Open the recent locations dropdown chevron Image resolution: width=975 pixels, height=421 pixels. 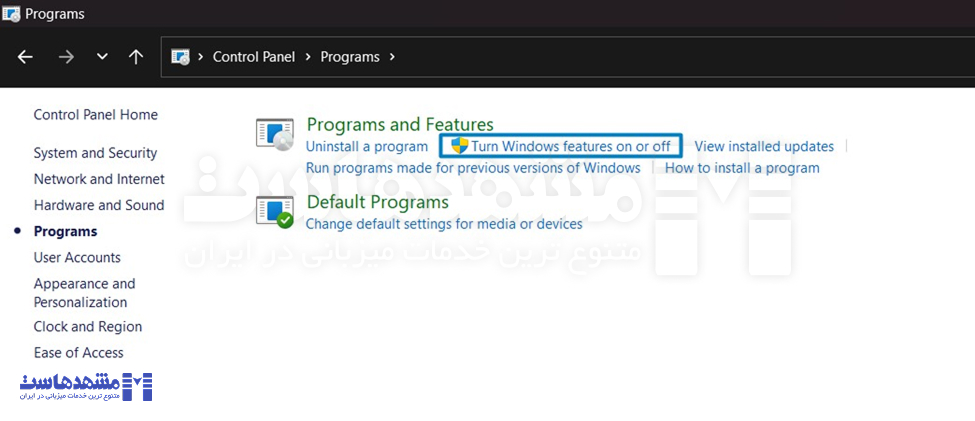[103, 57]
